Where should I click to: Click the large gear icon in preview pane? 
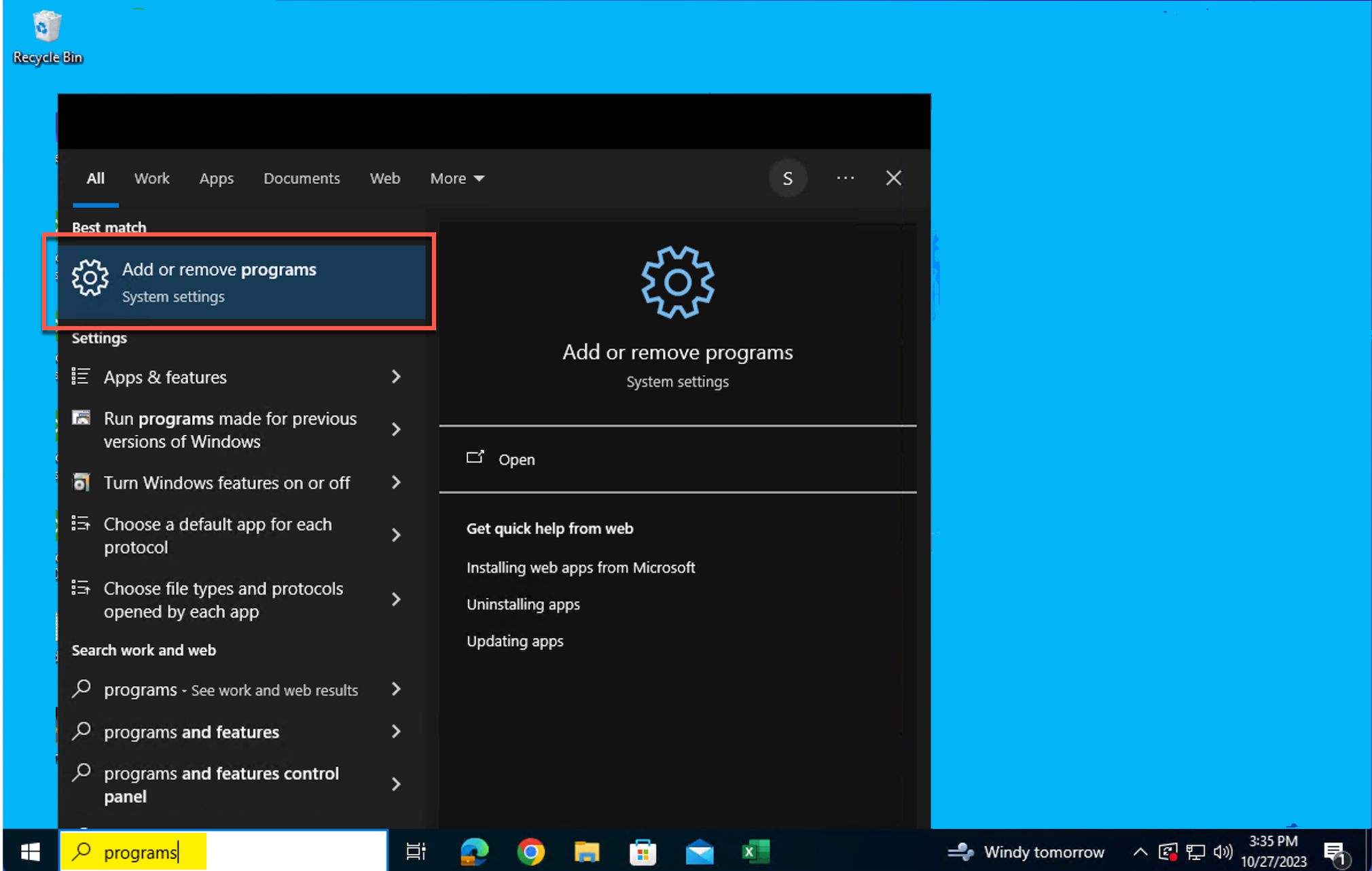(677, 282)
